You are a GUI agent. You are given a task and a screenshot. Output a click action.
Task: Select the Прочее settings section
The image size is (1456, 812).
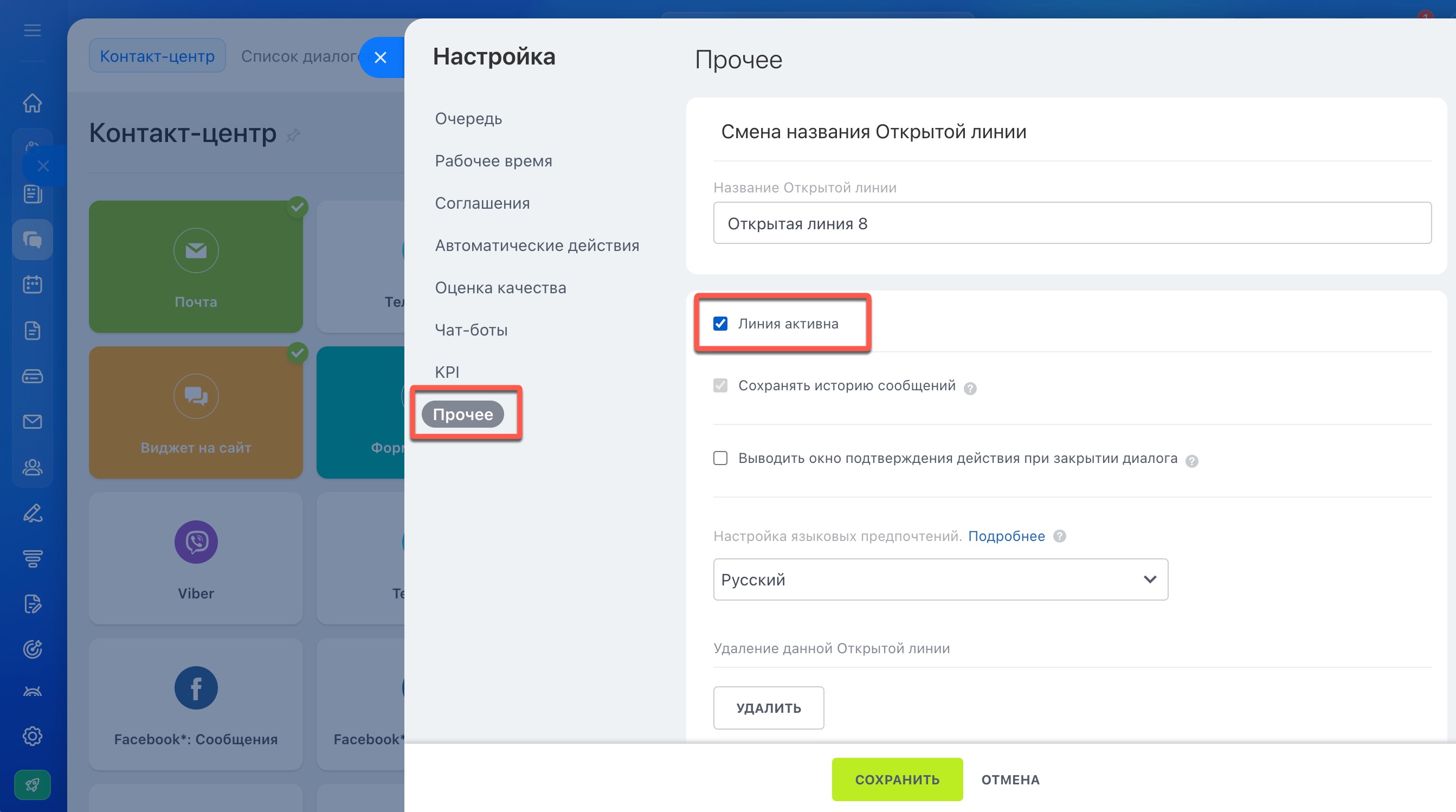(x=462, y=415)
